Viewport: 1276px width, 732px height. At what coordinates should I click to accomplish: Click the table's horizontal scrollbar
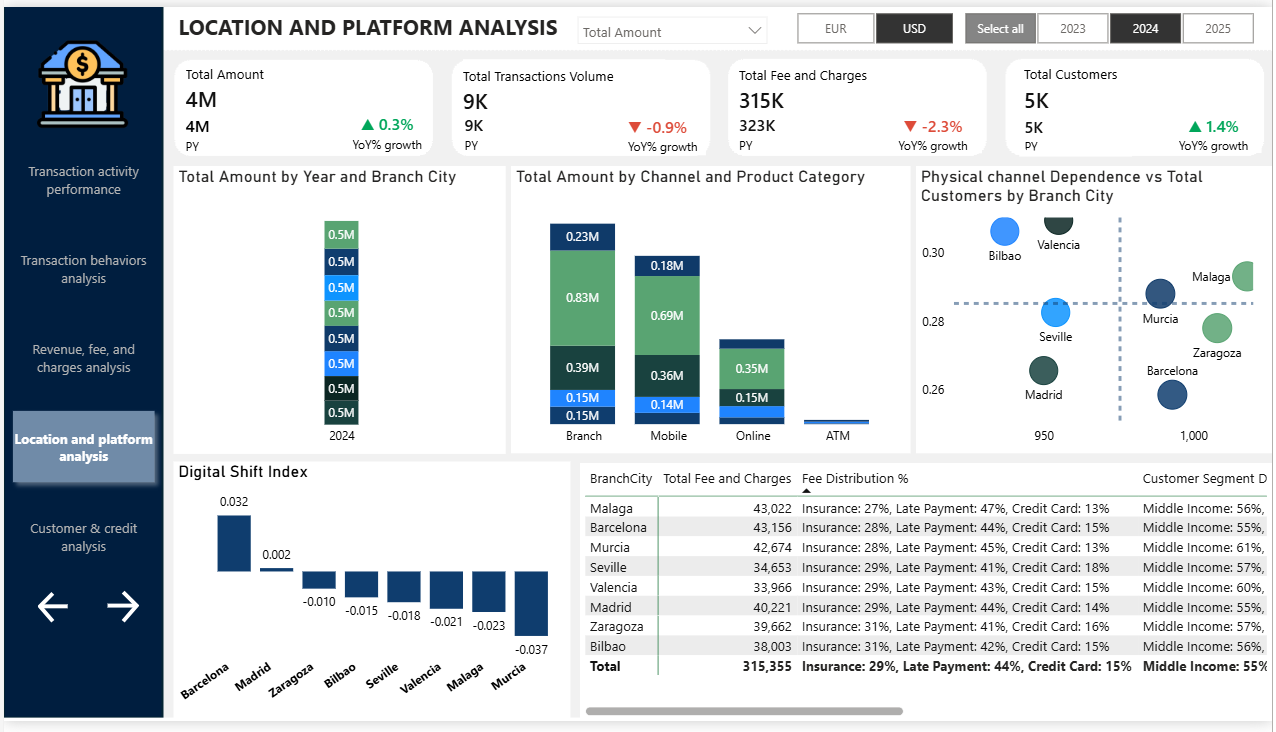pos(744,712)
